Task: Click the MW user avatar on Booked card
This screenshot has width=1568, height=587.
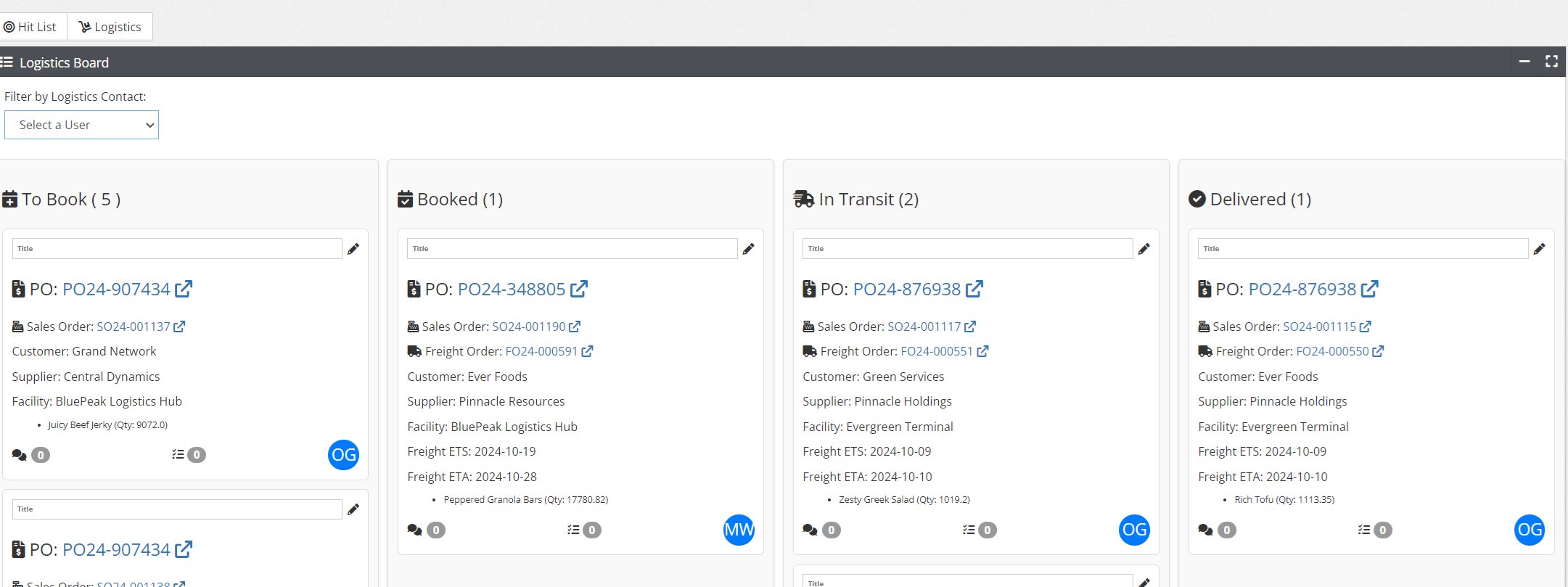Action: [x=739, y=530]
